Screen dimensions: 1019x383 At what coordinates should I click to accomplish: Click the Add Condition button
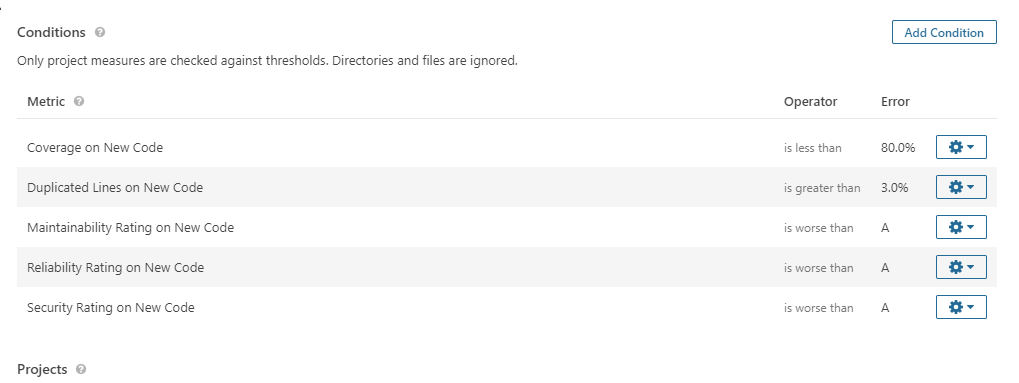944,33
